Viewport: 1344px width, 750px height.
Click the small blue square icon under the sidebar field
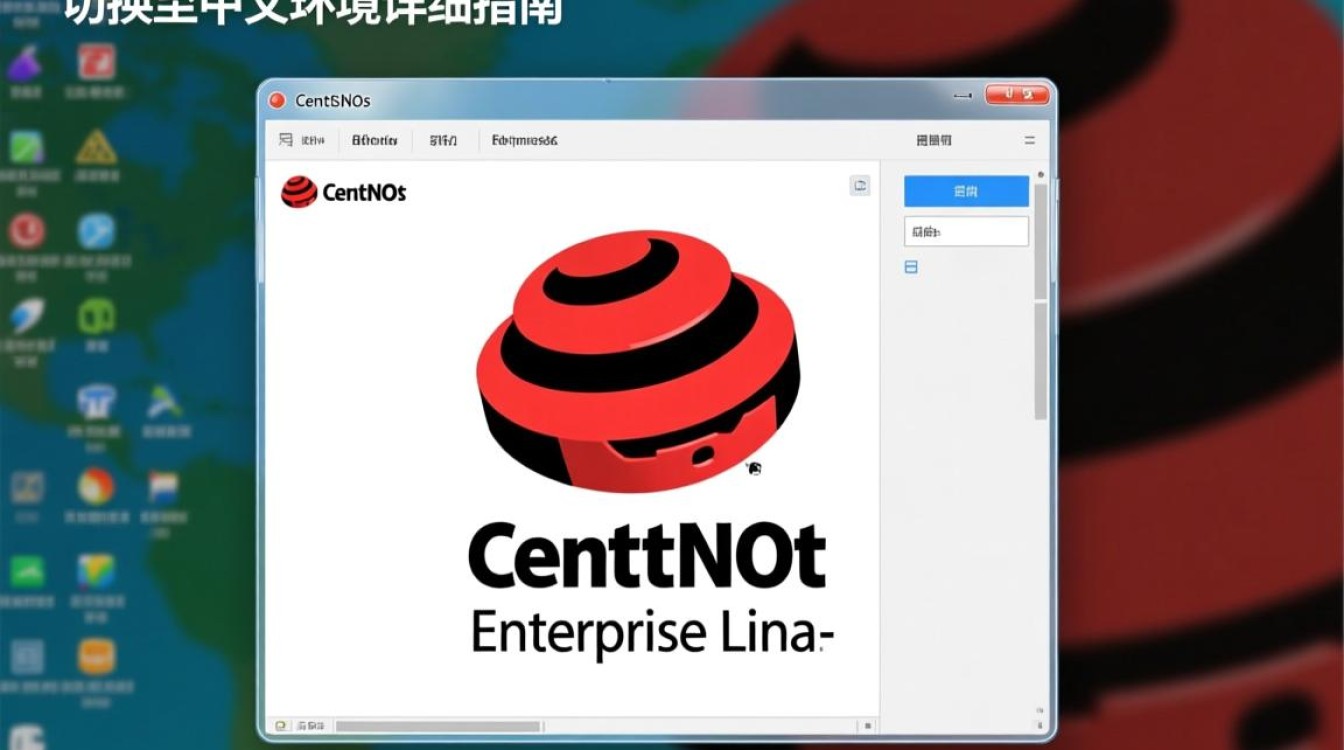(911, 267)
